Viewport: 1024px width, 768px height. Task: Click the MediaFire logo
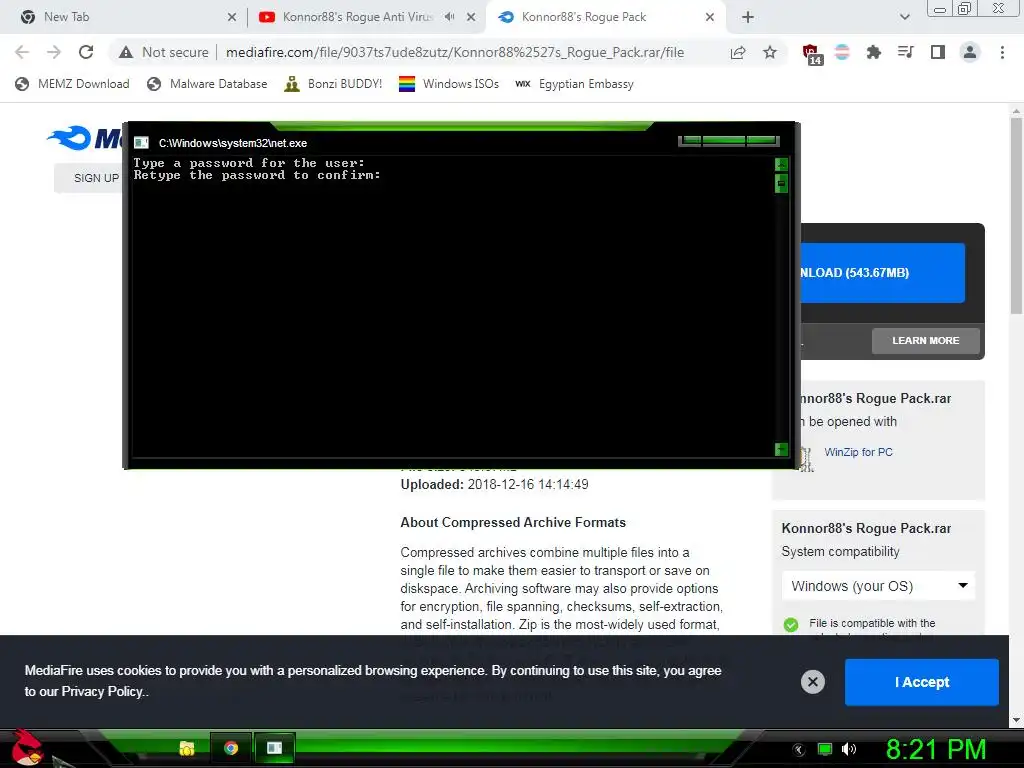click(x=84, y=138)
